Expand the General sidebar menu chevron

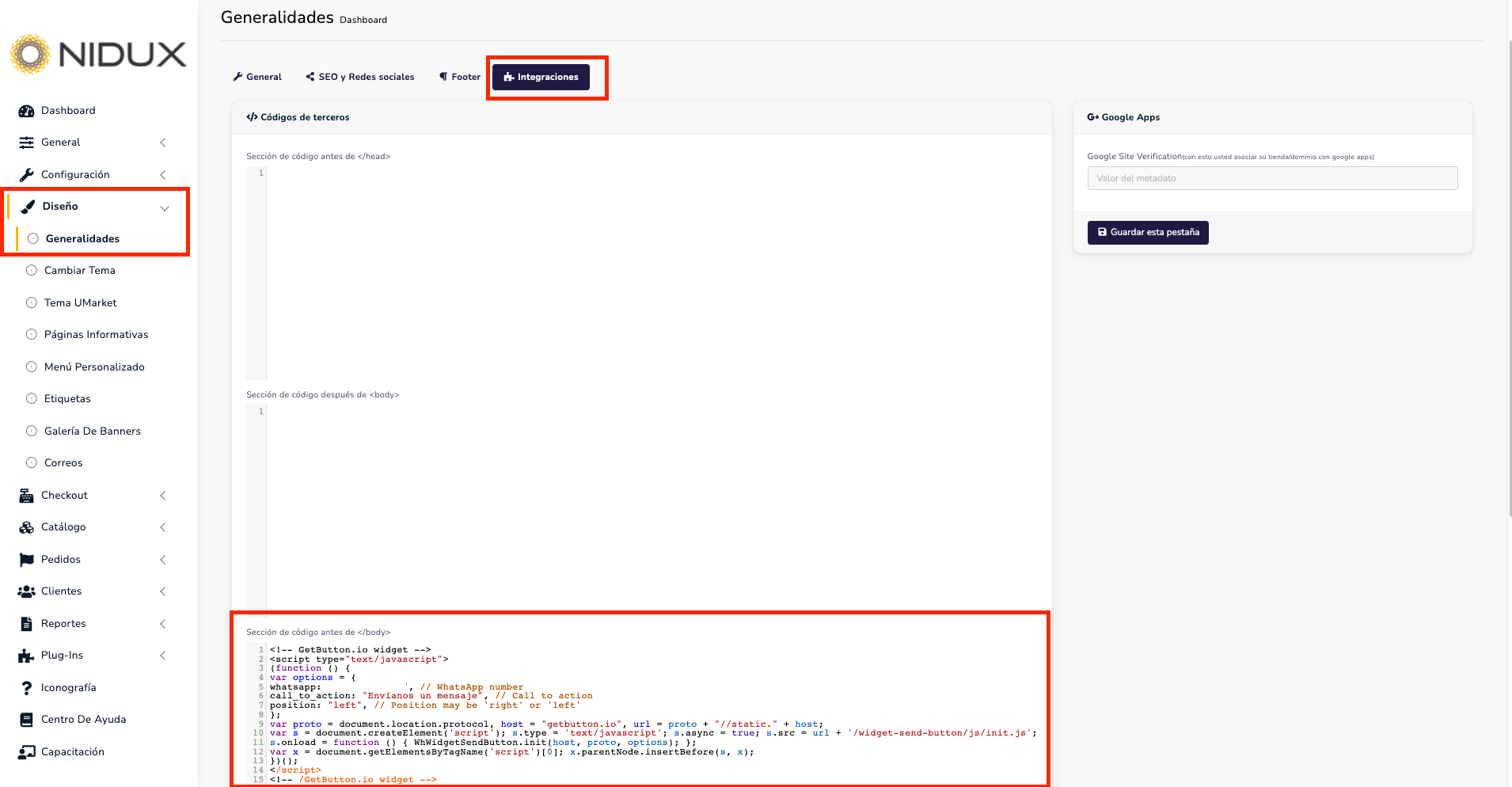163,143
